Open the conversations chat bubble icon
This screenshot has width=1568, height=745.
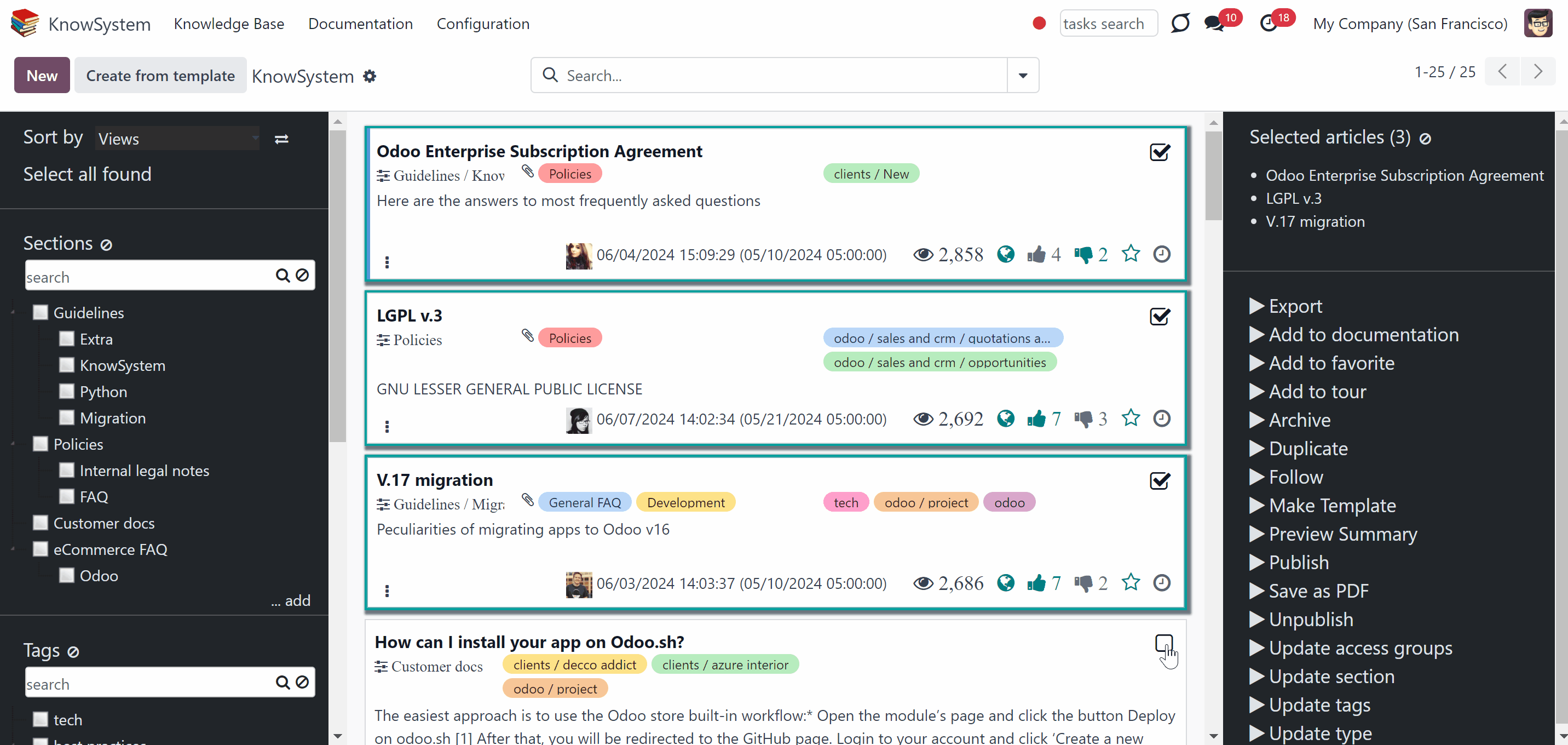coord(1214,23)
